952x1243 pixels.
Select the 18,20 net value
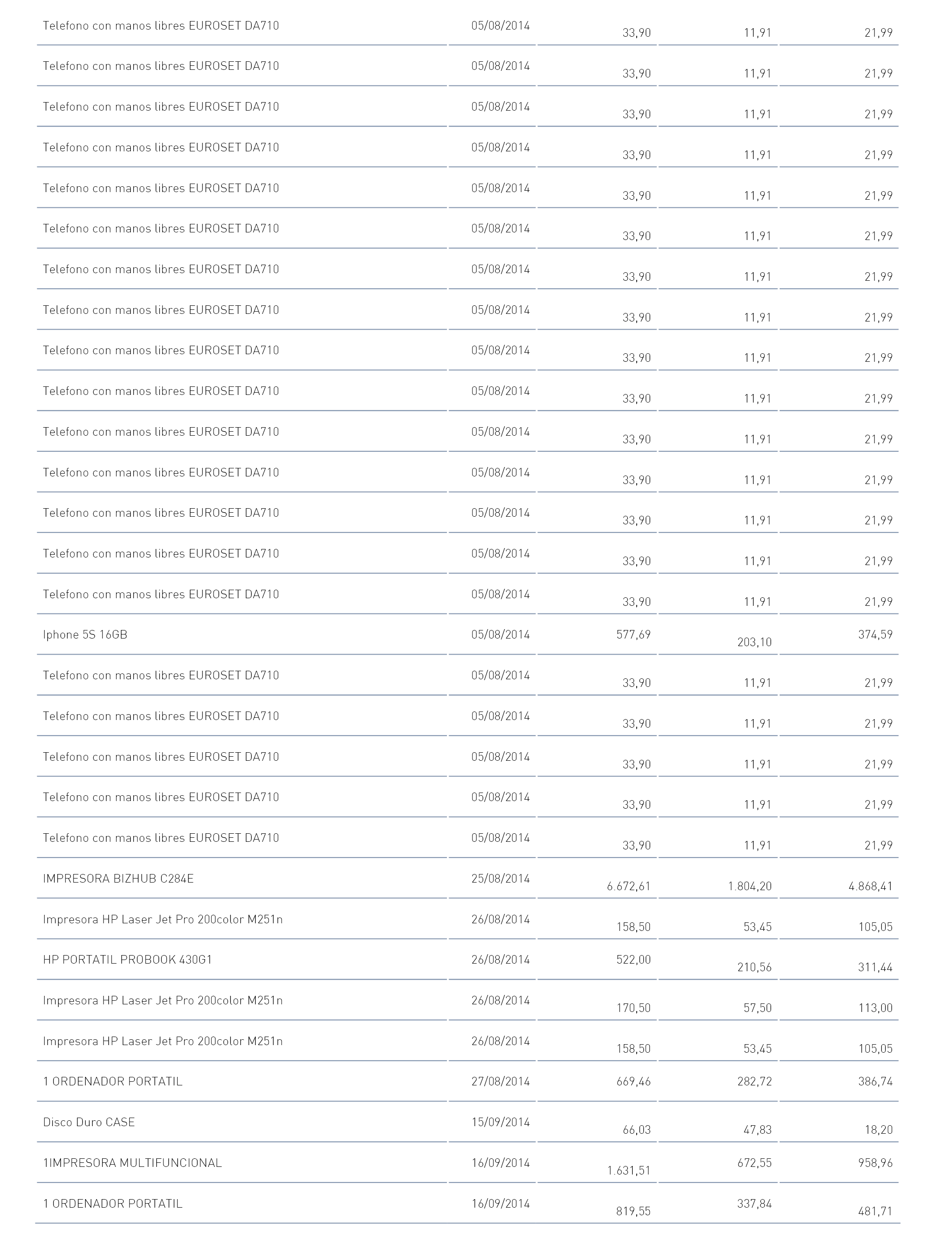[x=878, y=1130]
